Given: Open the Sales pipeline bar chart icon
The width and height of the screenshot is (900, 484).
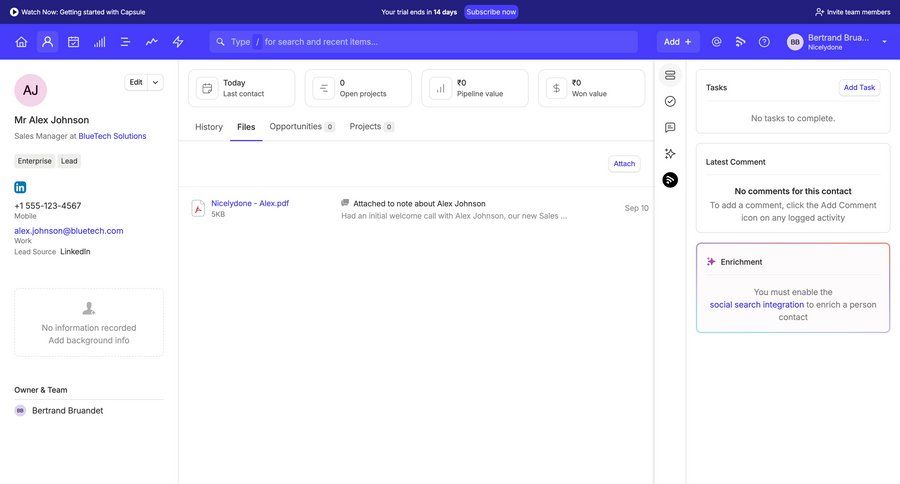Looking at the screenshot, I should [x=100, y=42].
